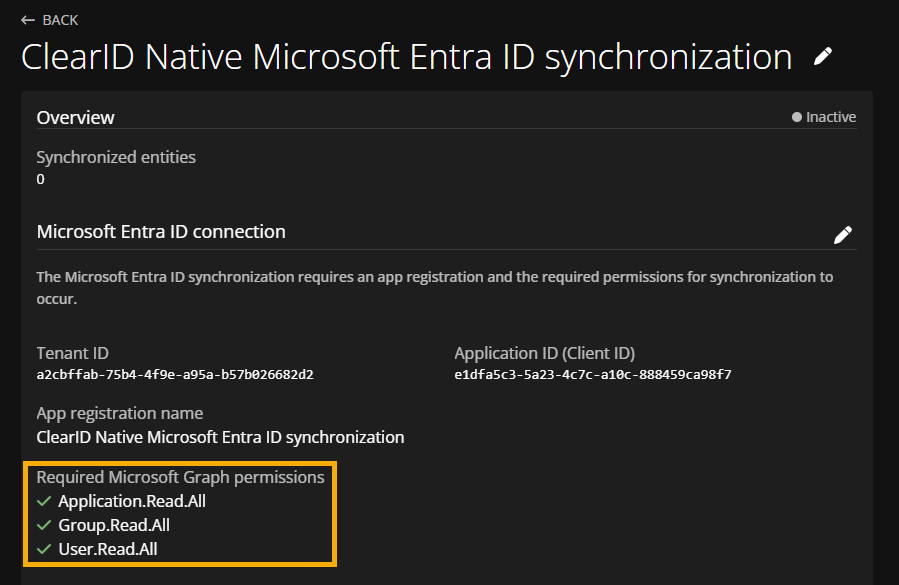Expand the Overview section header
The height and width of the screenshot is (585, 899).
click(75, 117)
